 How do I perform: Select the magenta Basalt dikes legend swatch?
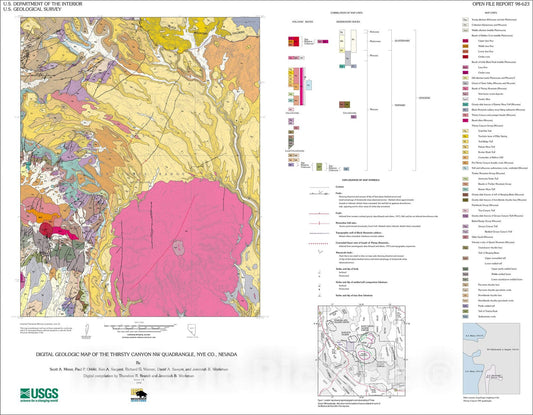(x=465, y=120)
